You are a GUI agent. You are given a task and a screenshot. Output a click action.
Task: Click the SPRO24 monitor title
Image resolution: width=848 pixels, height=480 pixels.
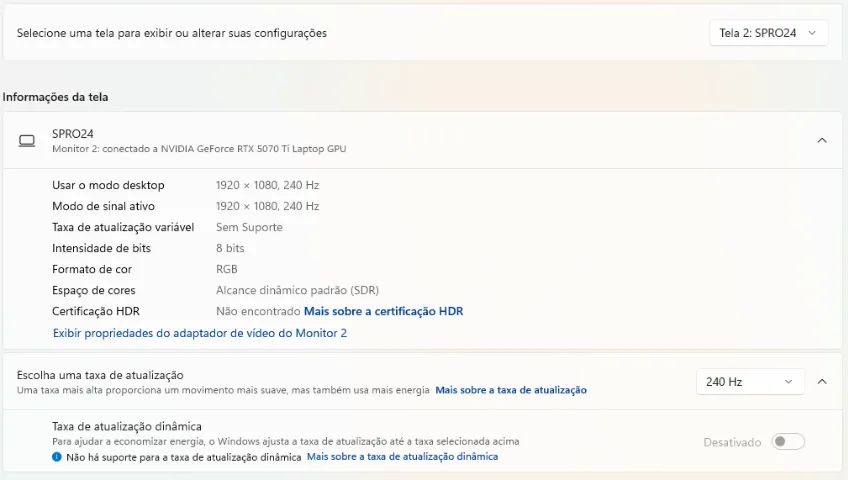(x=72, y=134)
